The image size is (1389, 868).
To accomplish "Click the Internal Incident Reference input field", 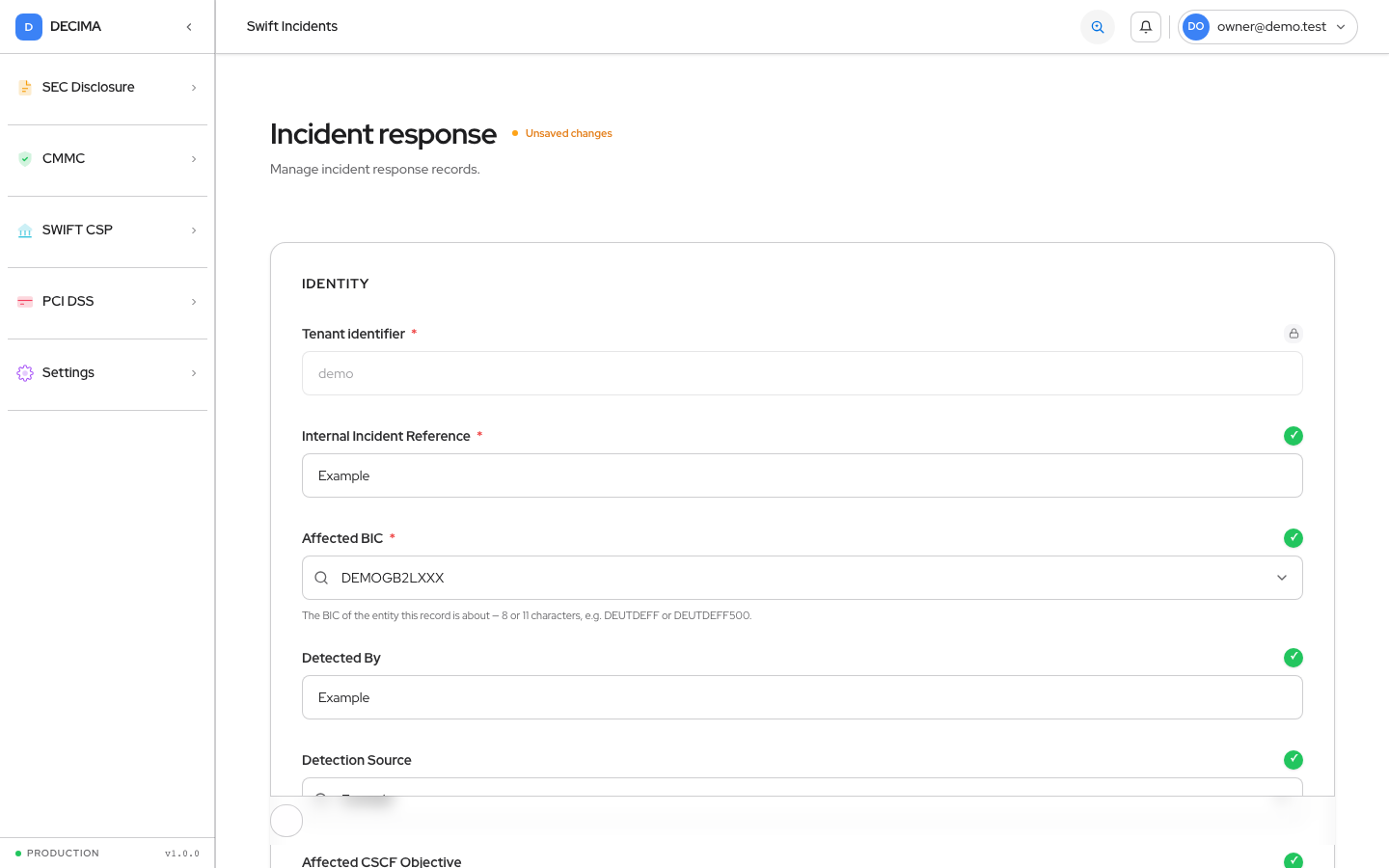I will pyautogui.click(x=803, y=475).
